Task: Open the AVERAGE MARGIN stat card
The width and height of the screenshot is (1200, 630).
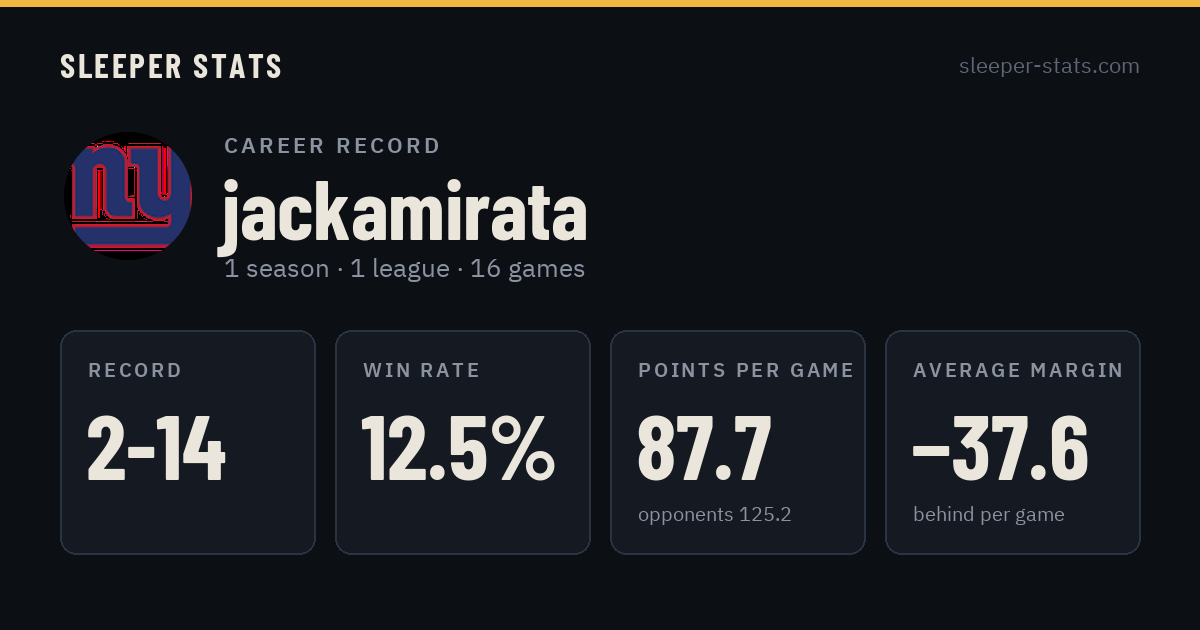Action: pyautogui.click(x=1013, y=442)
